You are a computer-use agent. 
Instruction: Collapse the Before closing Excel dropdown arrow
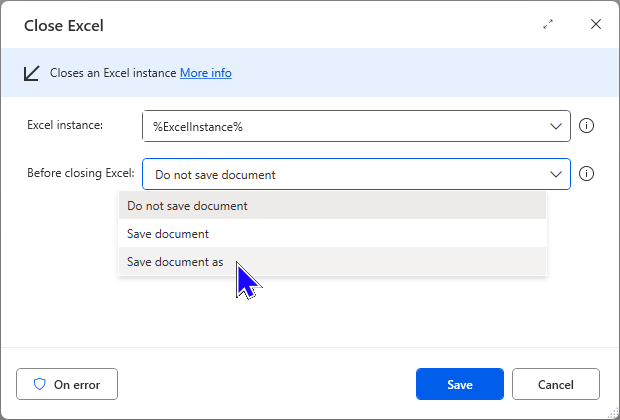[x=556, y=174]
